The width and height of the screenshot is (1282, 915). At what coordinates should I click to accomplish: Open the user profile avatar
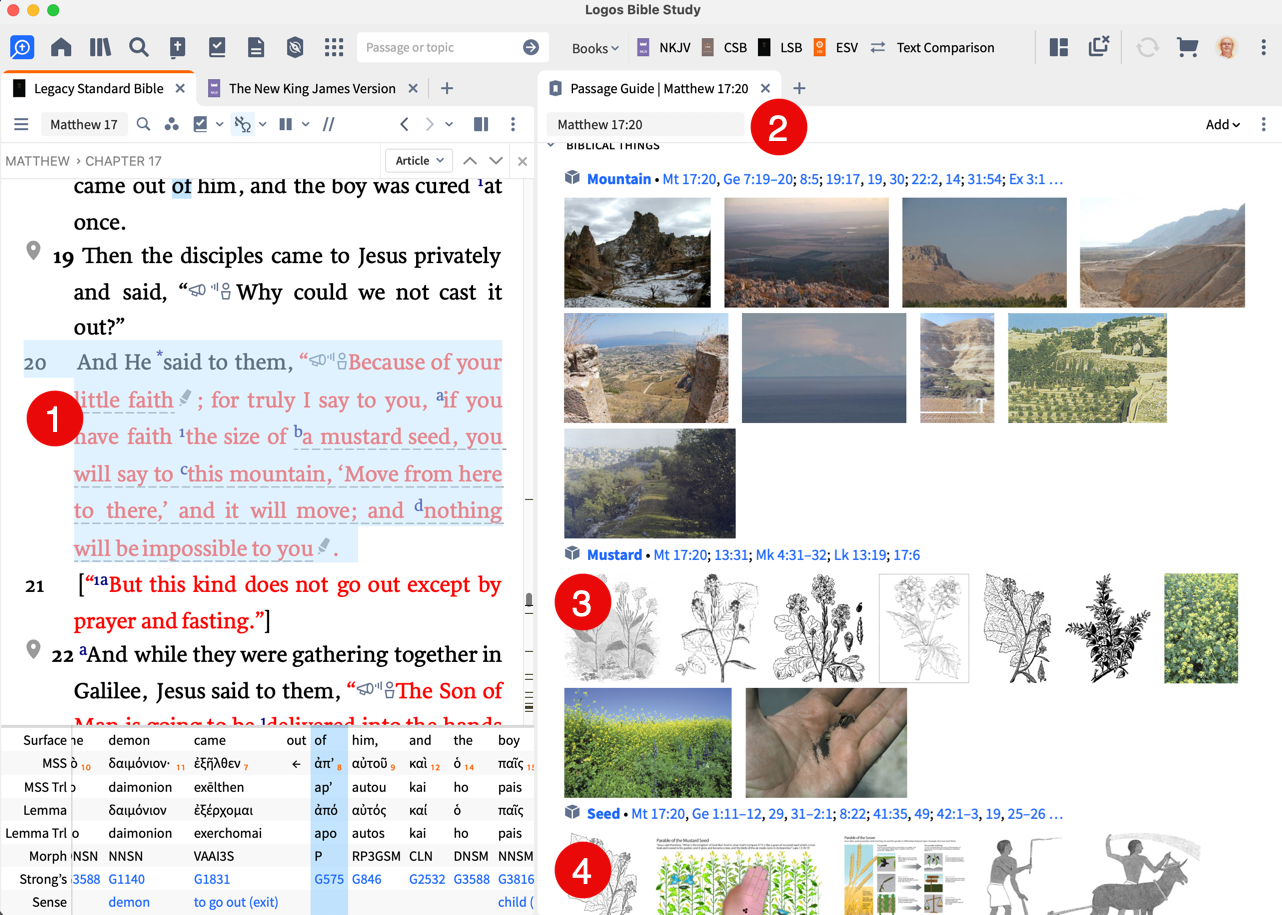[x=1227, y=47]
